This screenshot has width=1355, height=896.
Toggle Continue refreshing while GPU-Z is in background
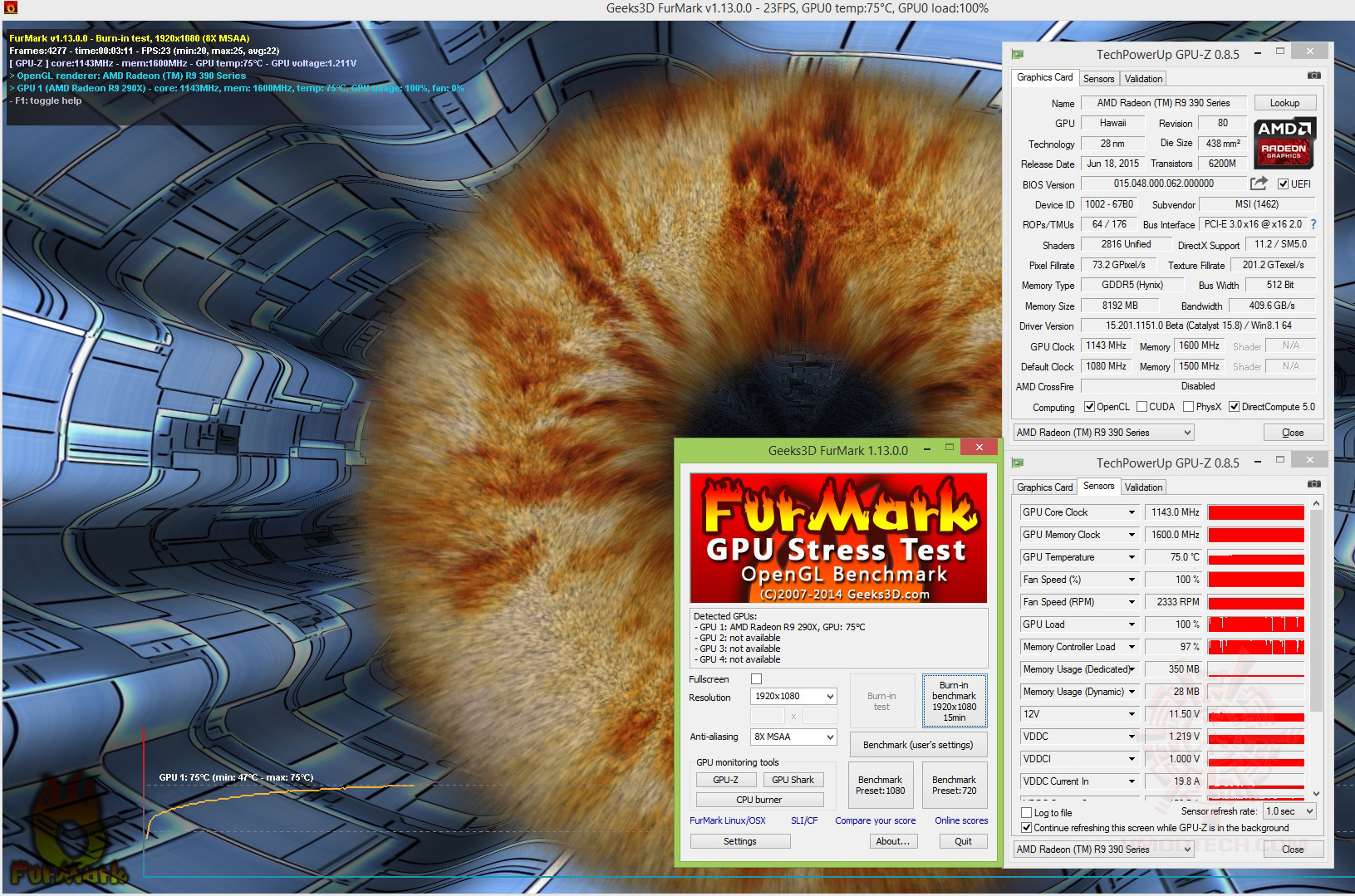coord(1027,828)
